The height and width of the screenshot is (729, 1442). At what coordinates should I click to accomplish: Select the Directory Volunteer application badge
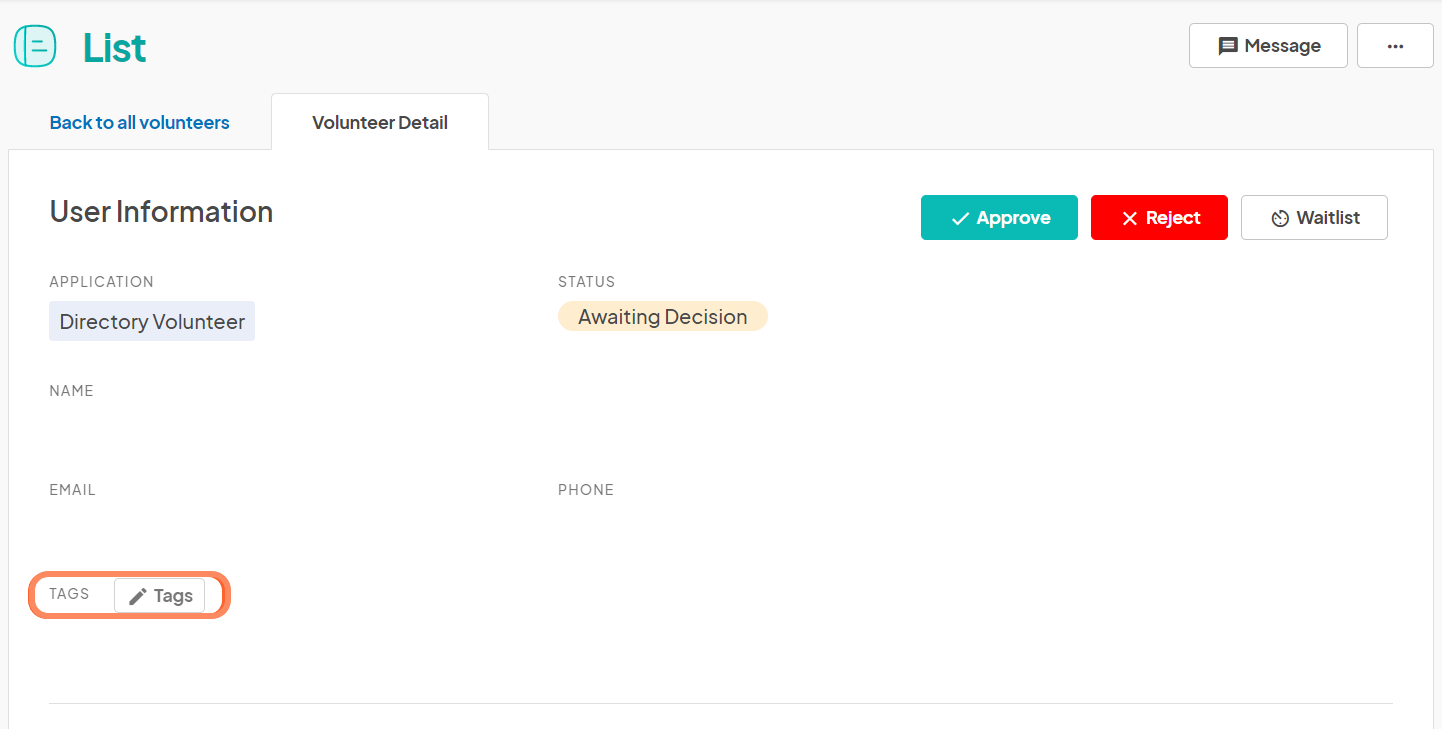[152, 322]
